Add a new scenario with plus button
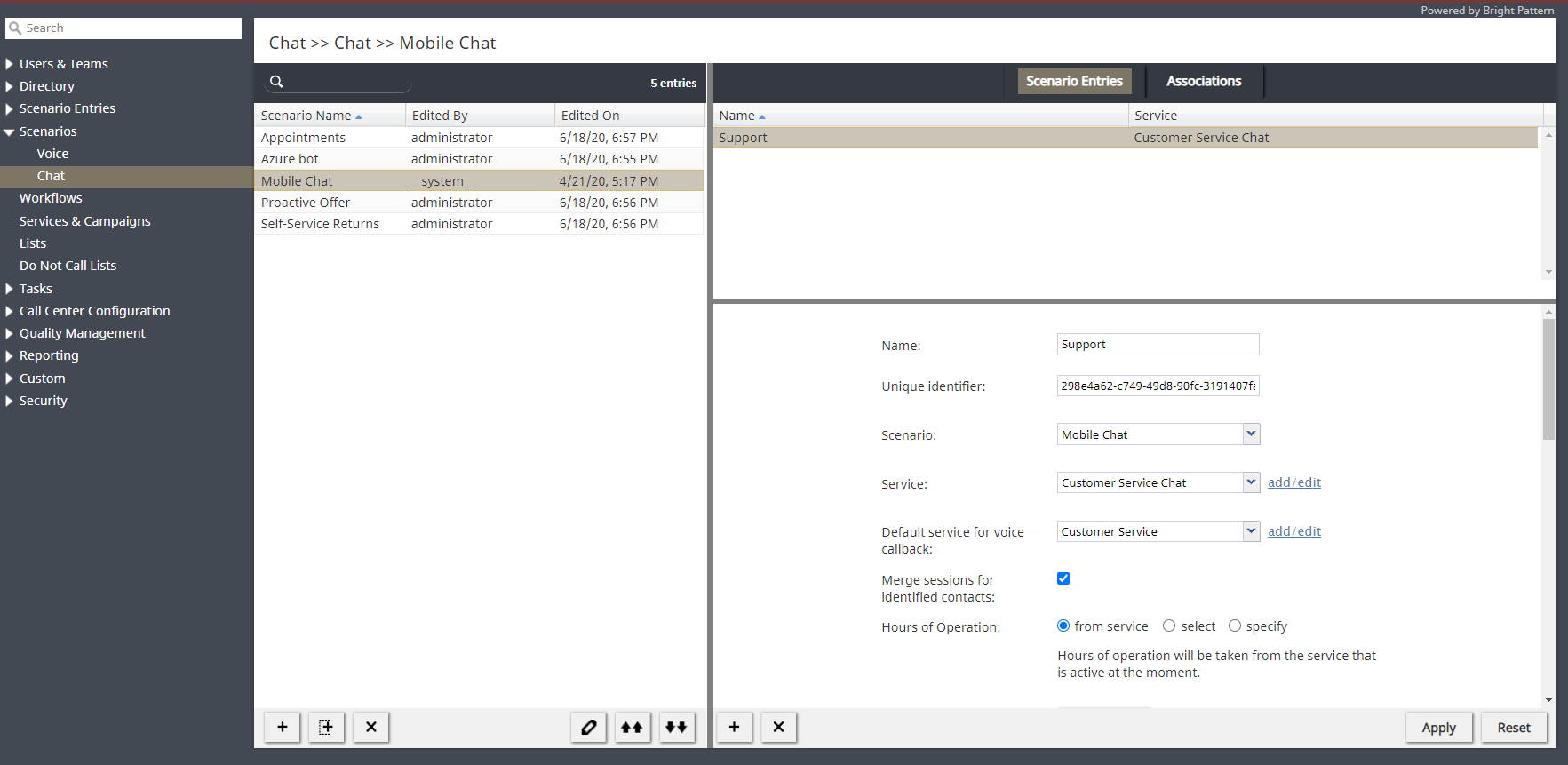 click(283, 727)
